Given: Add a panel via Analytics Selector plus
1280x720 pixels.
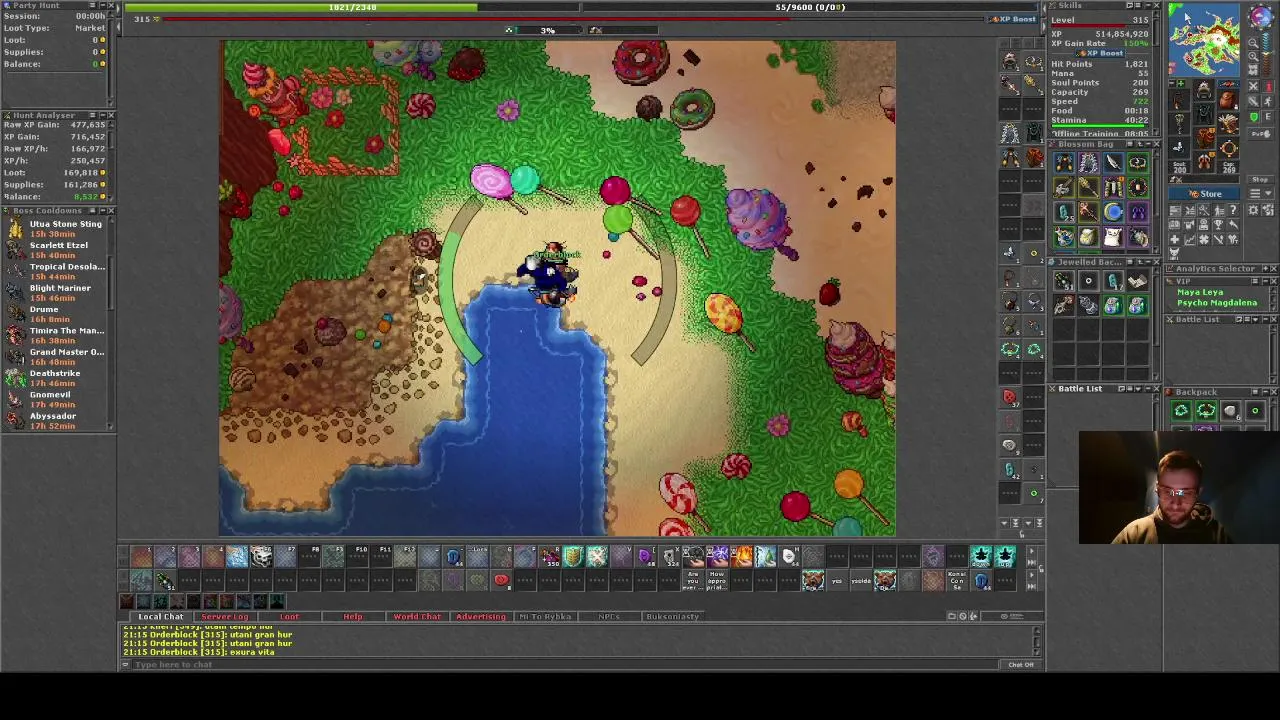Looking at the screenshot, I should point(1263,269).
